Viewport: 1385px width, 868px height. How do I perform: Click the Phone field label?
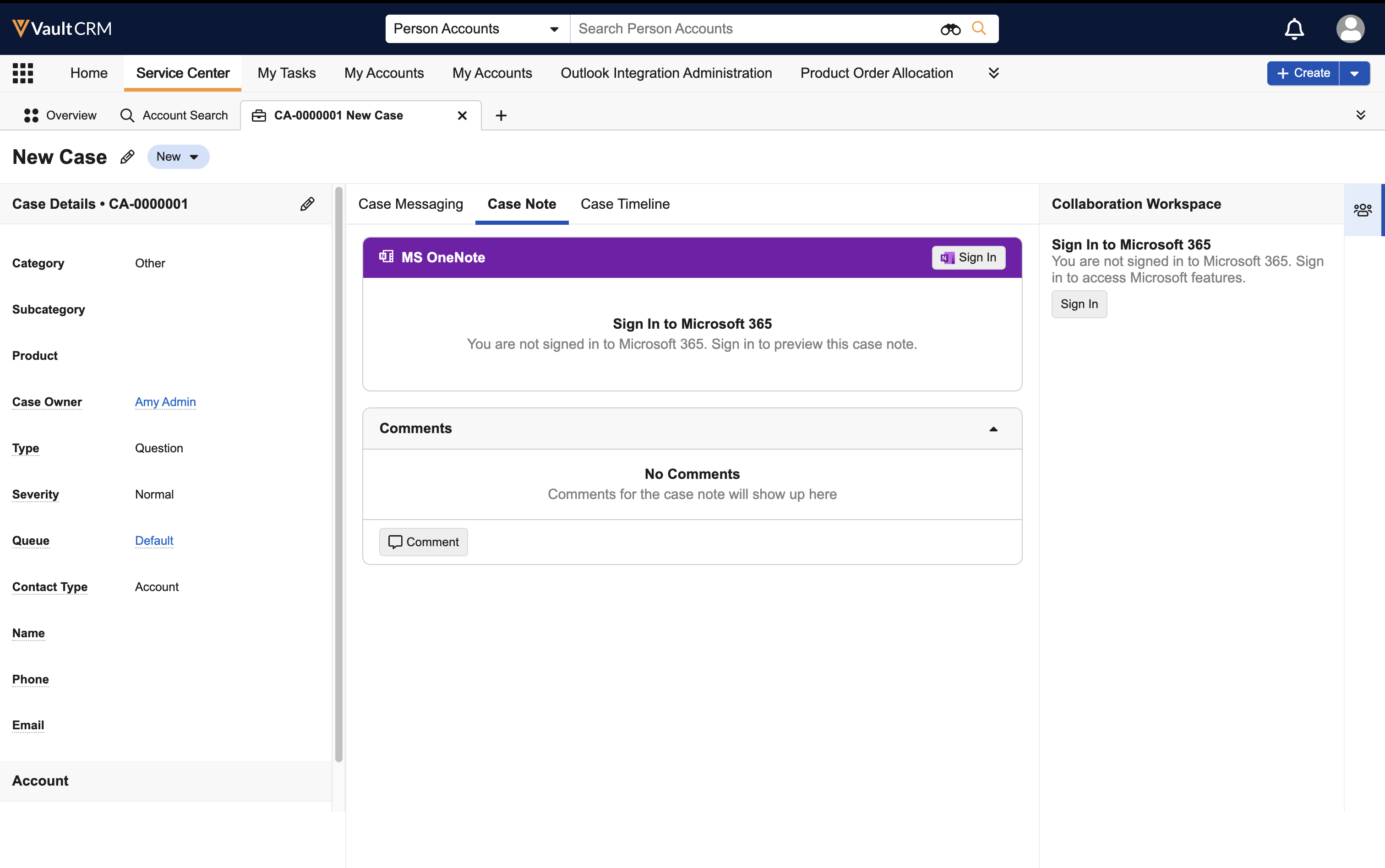pos(30,679)
